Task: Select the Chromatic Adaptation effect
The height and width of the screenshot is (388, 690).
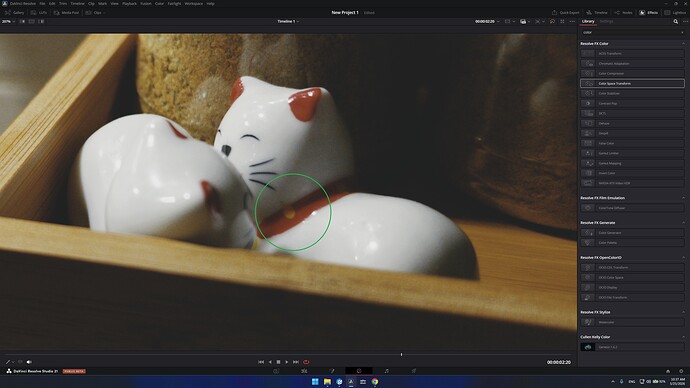Action: [632, 64]
